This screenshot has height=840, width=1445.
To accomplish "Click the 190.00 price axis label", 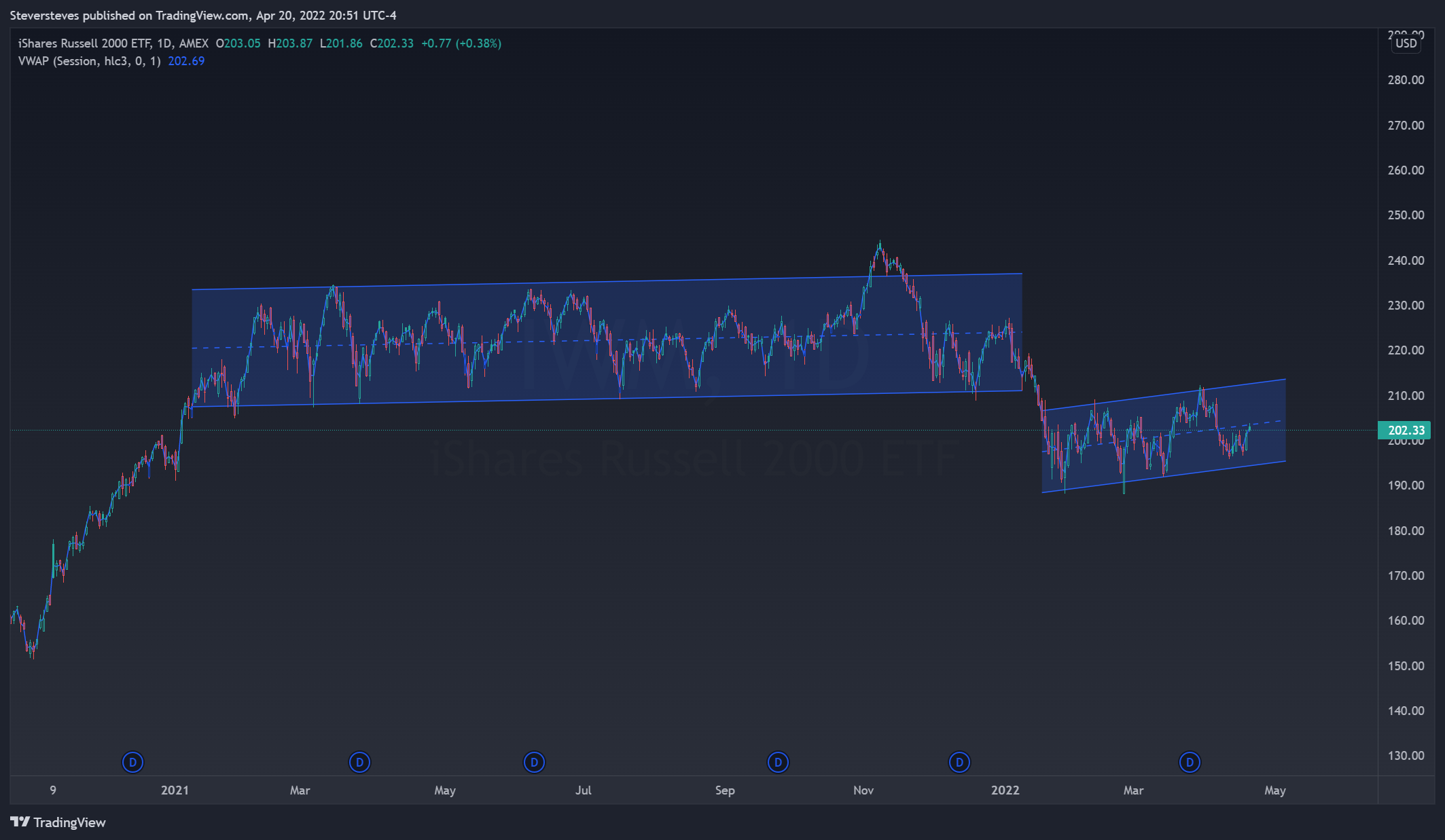I will pos(1406,486).
